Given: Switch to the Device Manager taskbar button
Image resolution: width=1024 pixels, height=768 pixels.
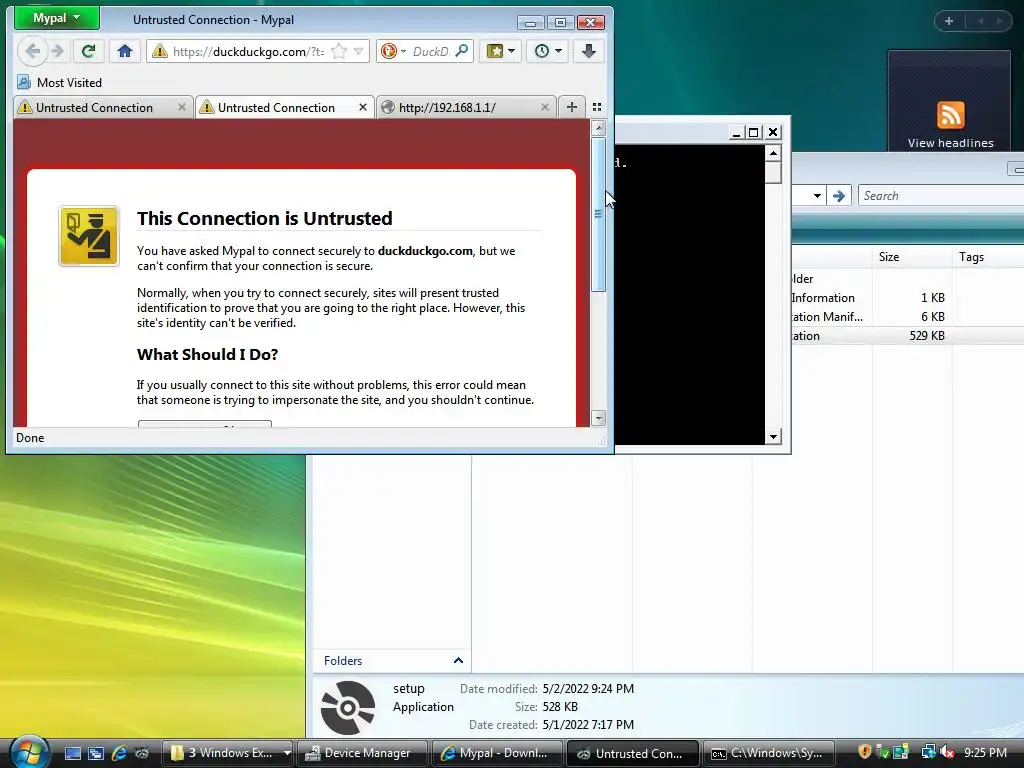Looking at the screenshot, I should tap(362, 753).
